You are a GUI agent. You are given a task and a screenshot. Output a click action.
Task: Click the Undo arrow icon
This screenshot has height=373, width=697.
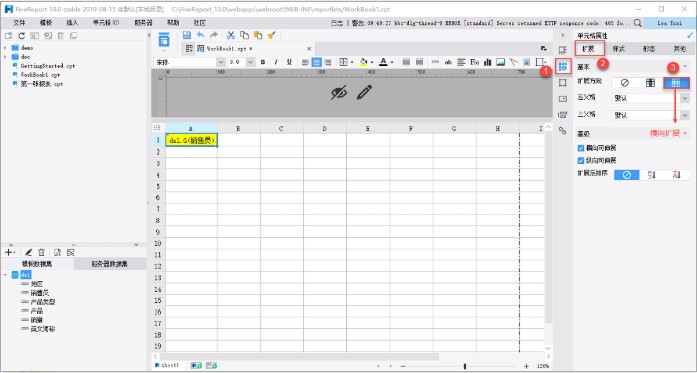(200, 35)
